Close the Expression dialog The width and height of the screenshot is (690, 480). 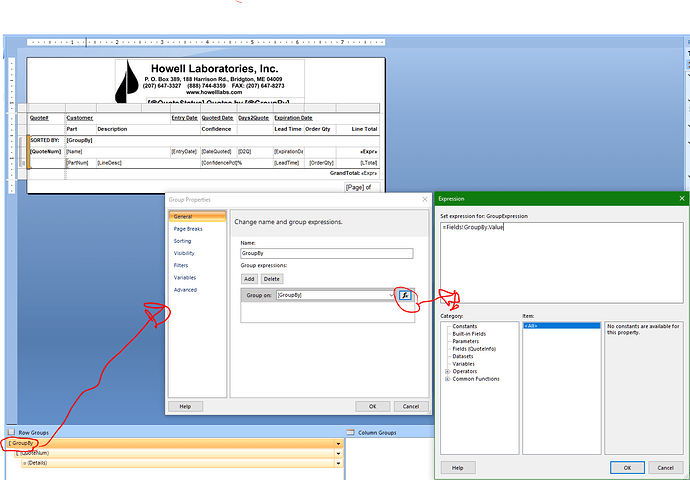pyautogui.click(x=682, y=199)
